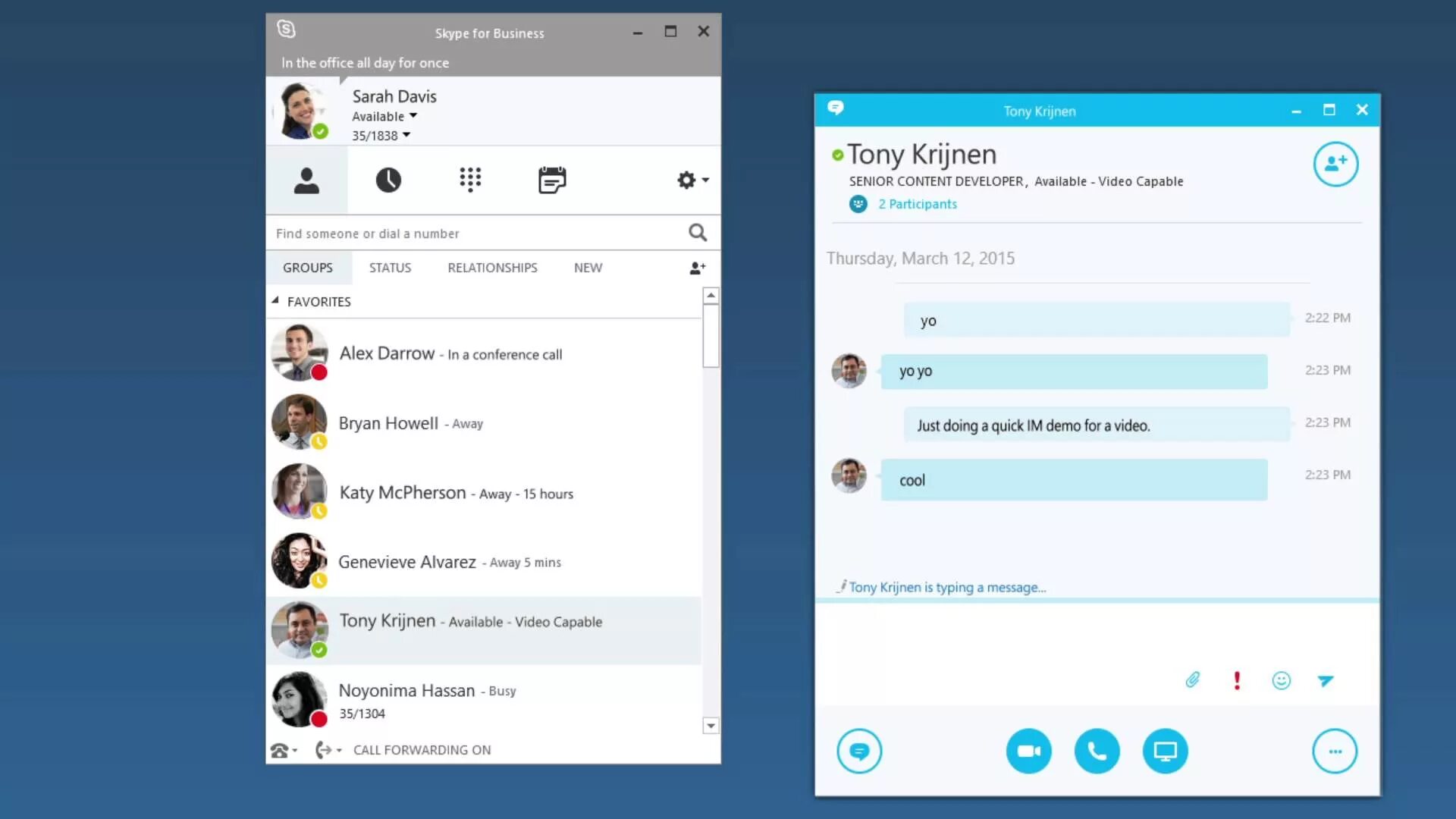Open the dial pad tab

(x=470, y=180)
